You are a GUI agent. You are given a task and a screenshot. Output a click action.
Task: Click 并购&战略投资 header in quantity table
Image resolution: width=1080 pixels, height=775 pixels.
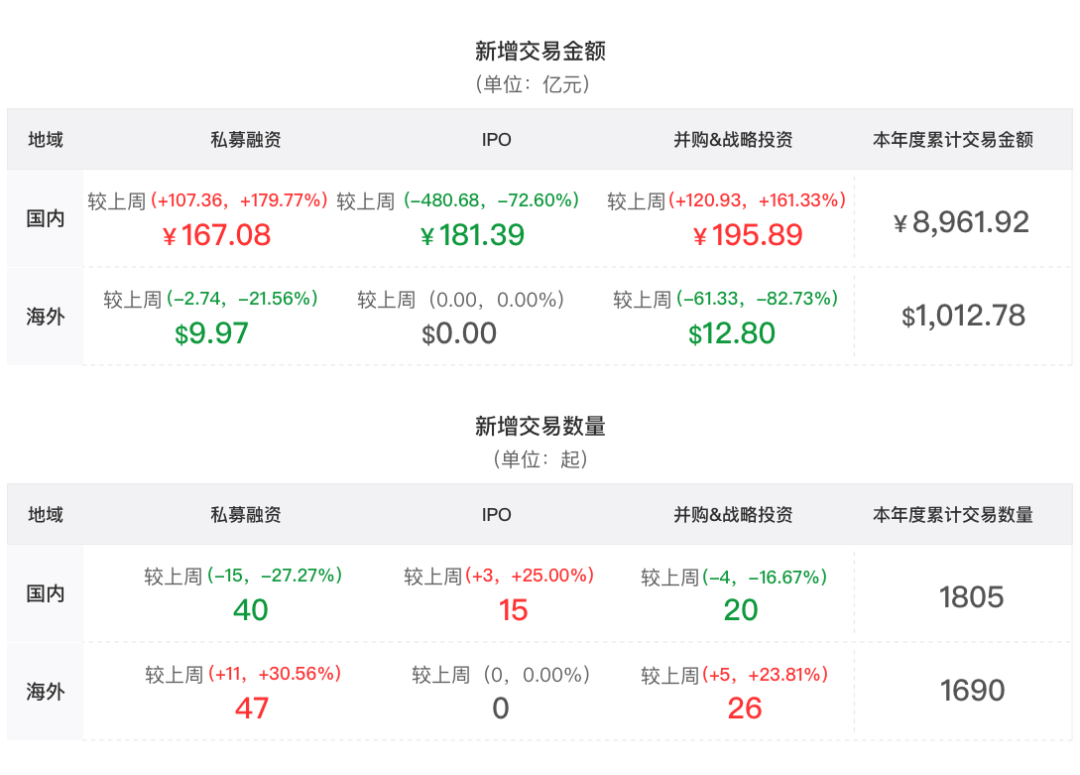[x=733, y=515]
